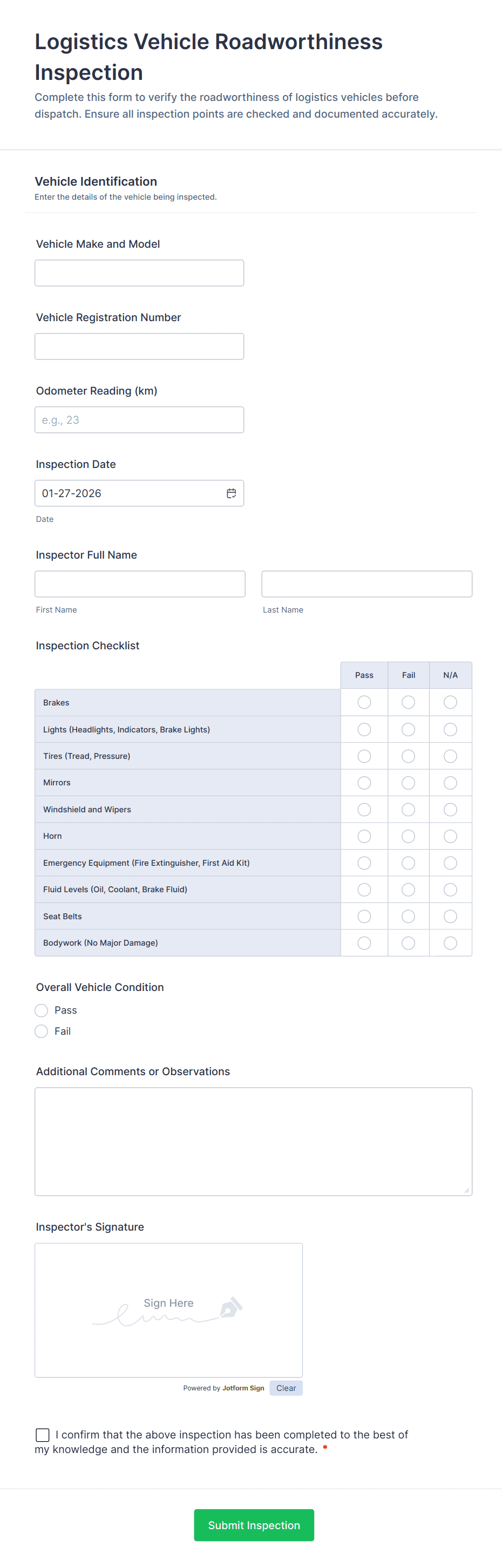Click the Additional Comments text area

(253, 1141)
